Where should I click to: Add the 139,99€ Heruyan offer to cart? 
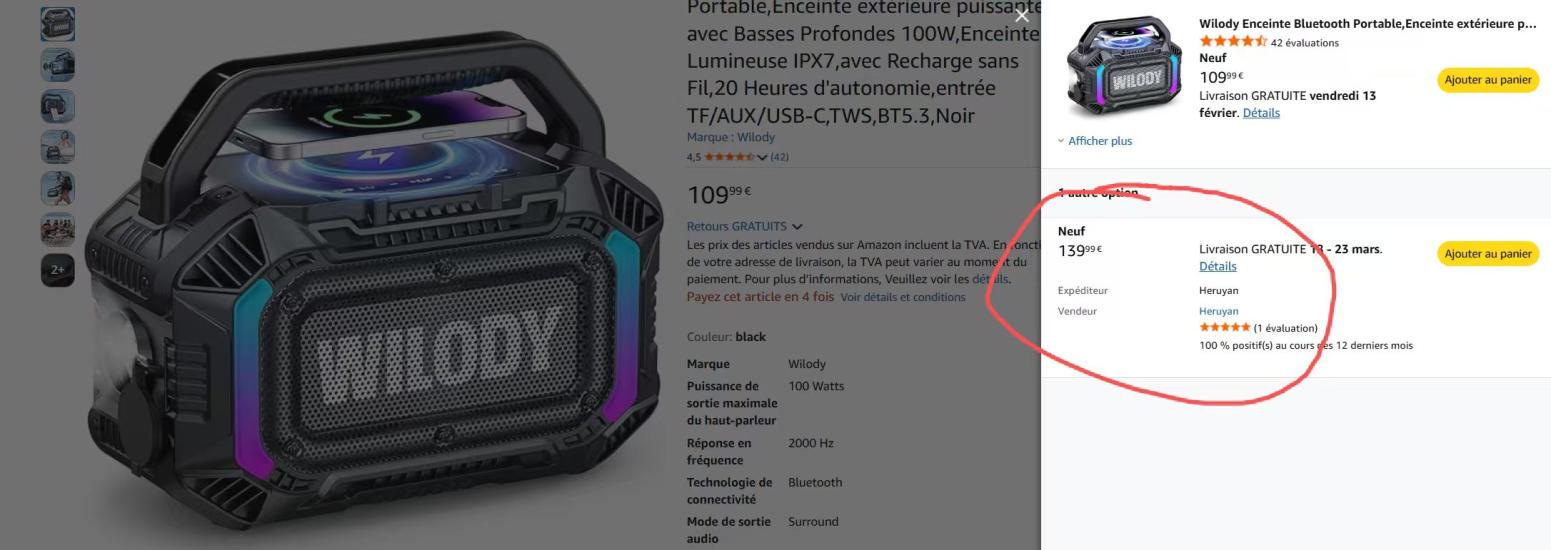tap(1488, 254)
